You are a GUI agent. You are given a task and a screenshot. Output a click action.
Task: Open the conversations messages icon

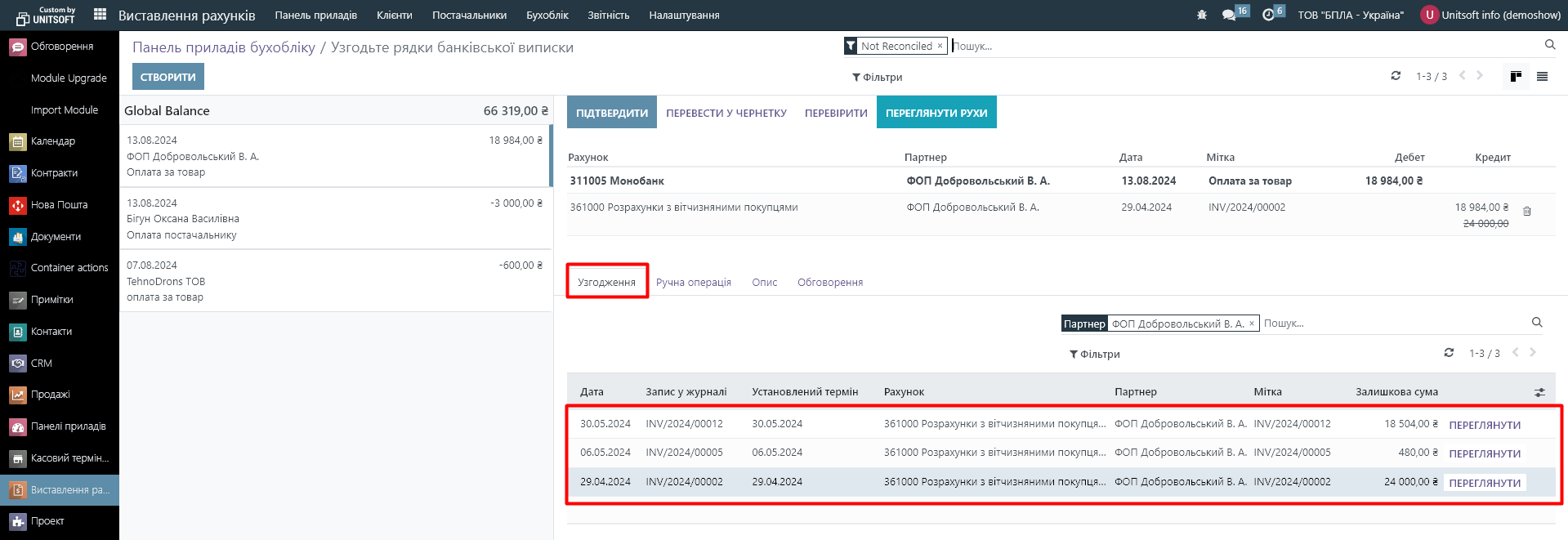click(1228, 16)
